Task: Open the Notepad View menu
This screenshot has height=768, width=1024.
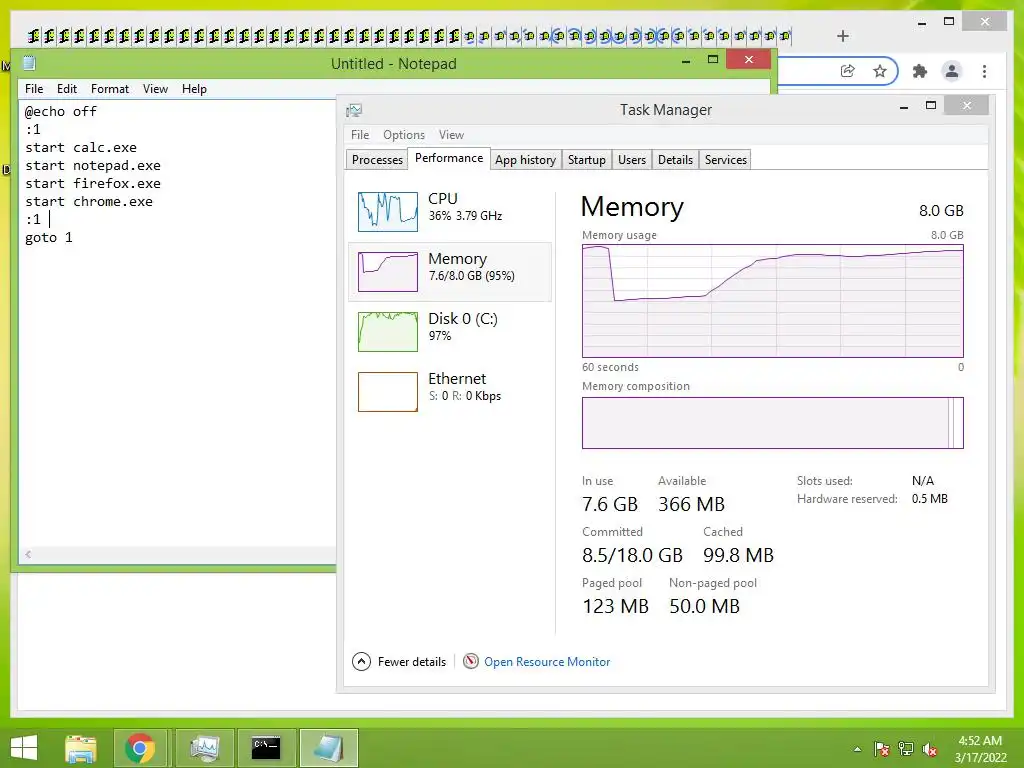Action: (x=155, y=89)
